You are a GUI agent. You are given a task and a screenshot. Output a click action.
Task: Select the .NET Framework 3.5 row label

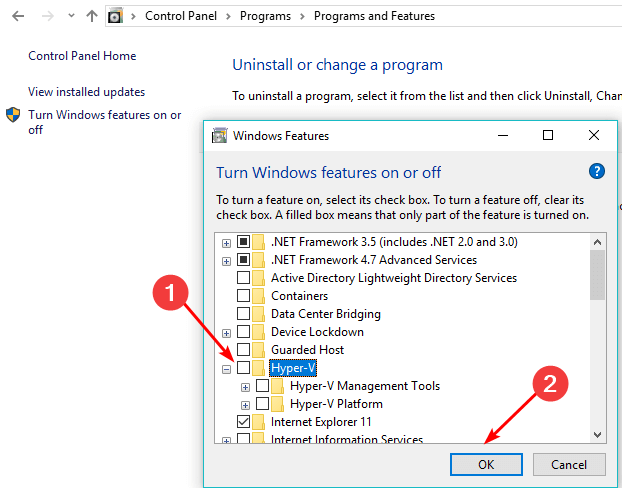pyautogui.click(x=394, y=242)
